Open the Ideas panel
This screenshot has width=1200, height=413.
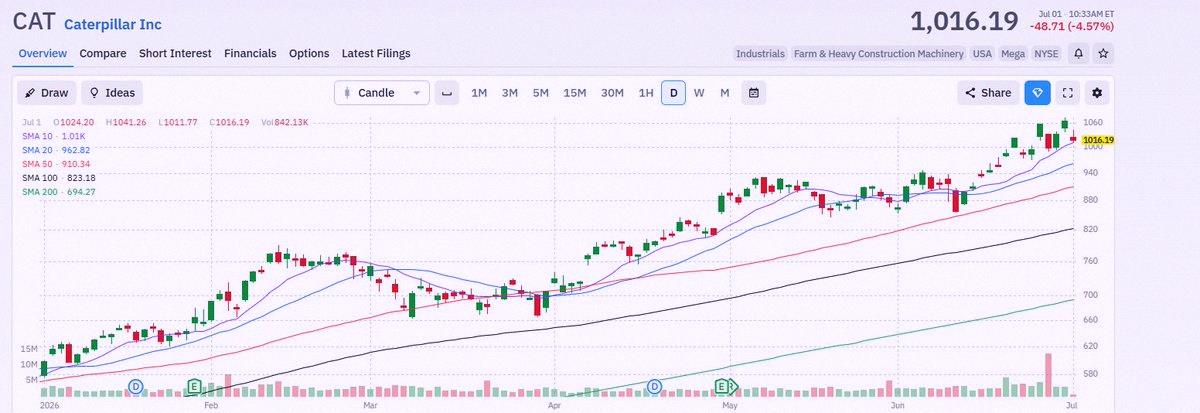112,93
